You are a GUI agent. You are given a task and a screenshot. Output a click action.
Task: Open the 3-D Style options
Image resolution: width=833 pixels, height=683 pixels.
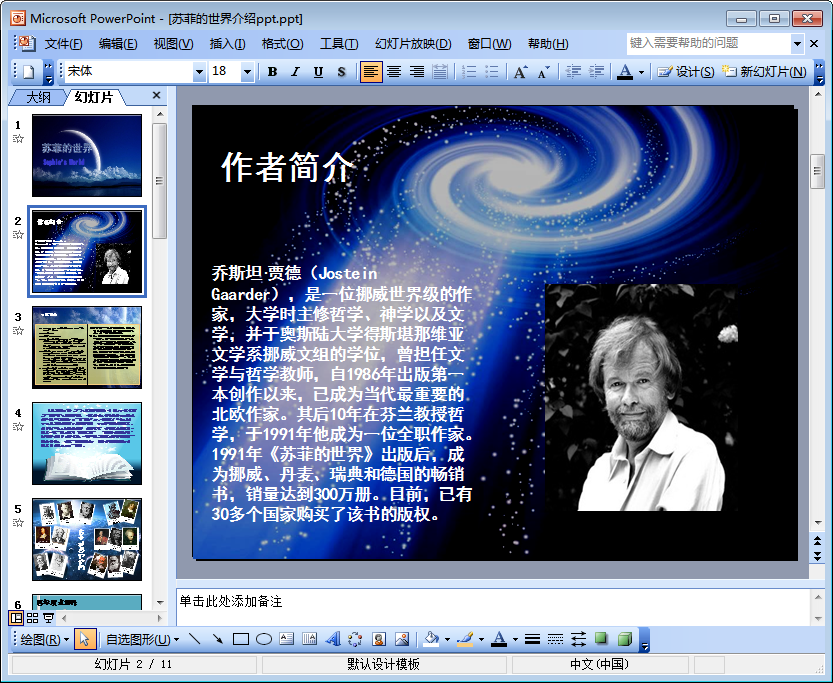(x=625, y=639)
